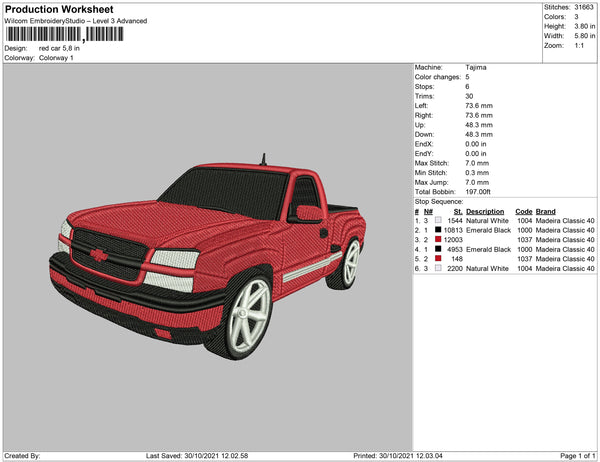Image resolution: width=600 pixels, height=462 pixels.
Task: Click the black swatch beside stitch count 10813
Action: (438, 230)
